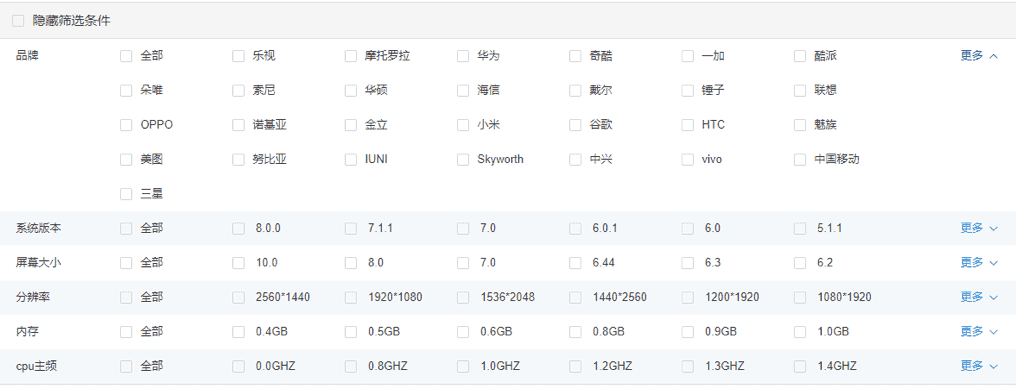The height and width of the screenshot is (389, 1016).
Task: Tick the Skyworth brand checkbox
Action: 463,159
